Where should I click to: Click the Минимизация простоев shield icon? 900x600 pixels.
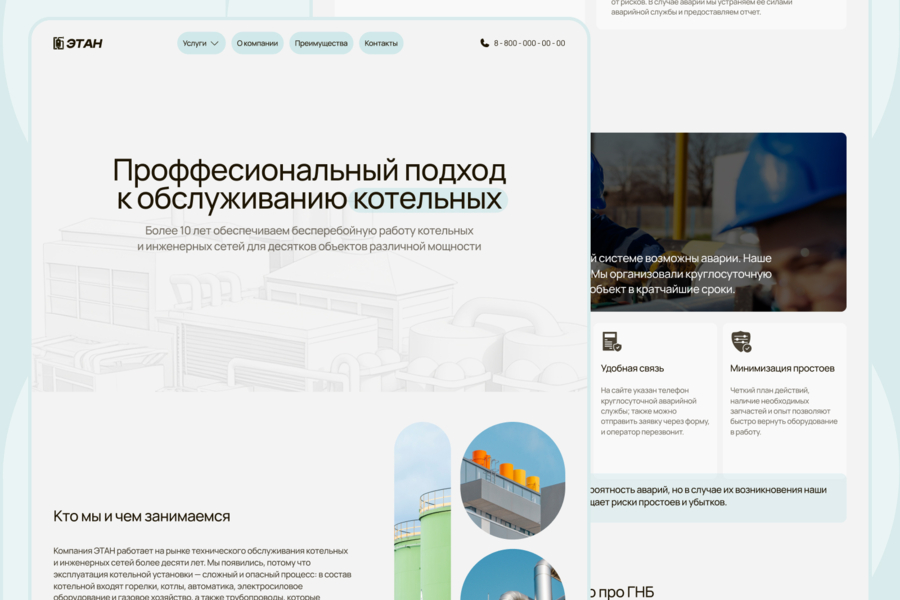click(x=741, y=341)
